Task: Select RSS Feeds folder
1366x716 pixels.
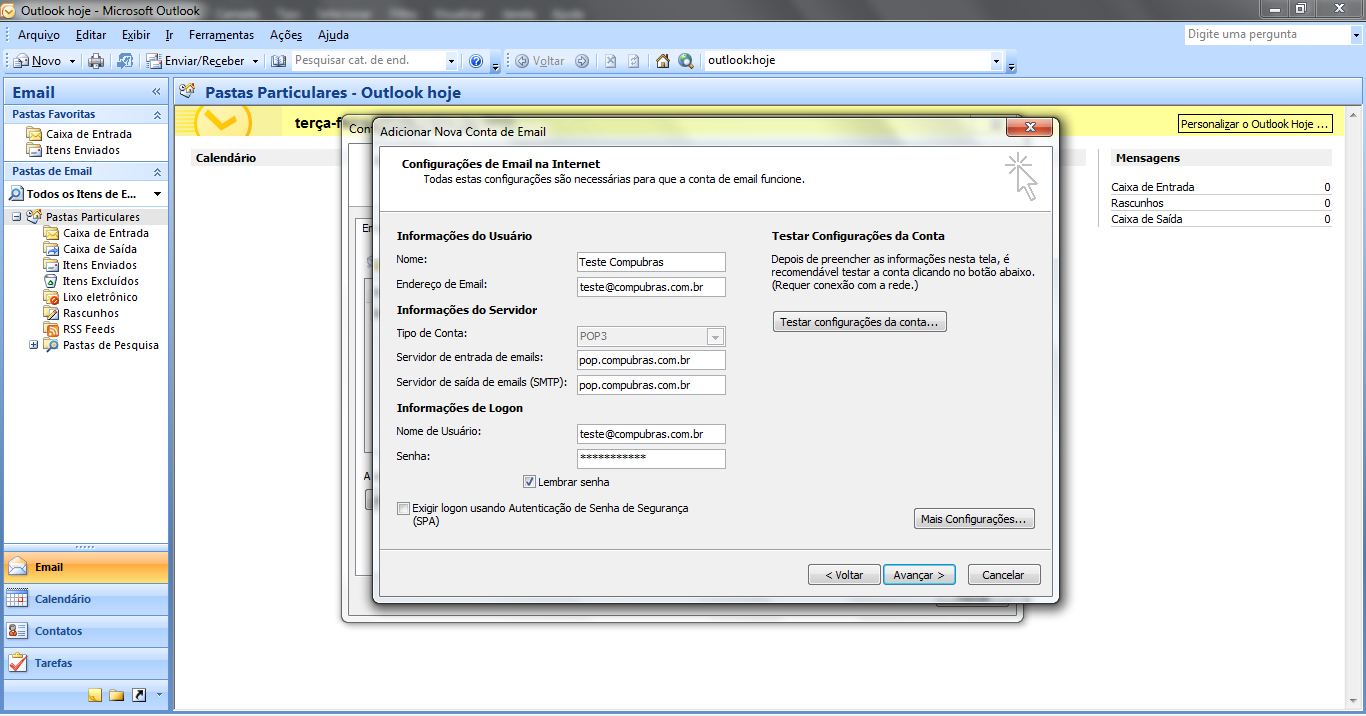Action: (x=79, y=329)
